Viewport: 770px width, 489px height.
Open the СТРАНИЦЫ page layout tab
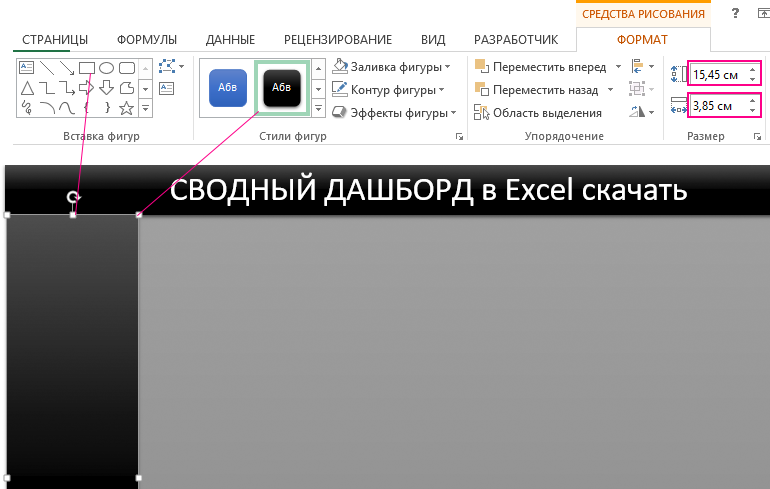point(55,40)
